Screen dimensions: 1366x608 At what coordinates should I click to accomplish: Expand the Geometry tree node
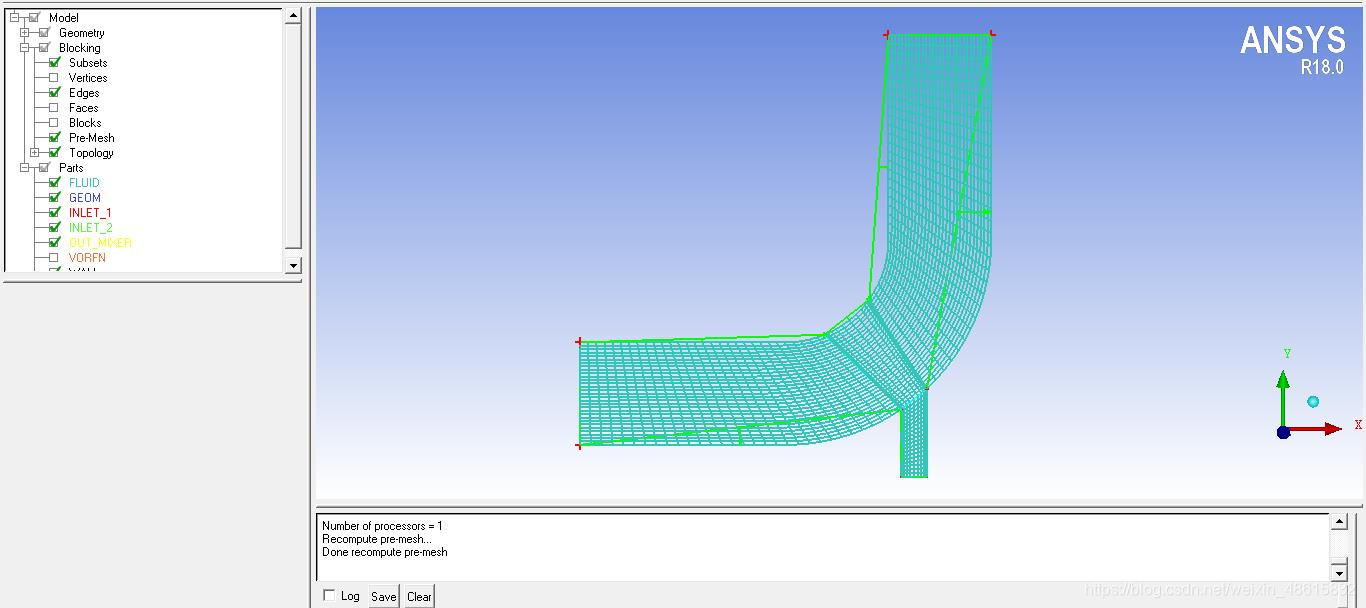[x=25, y=33]
